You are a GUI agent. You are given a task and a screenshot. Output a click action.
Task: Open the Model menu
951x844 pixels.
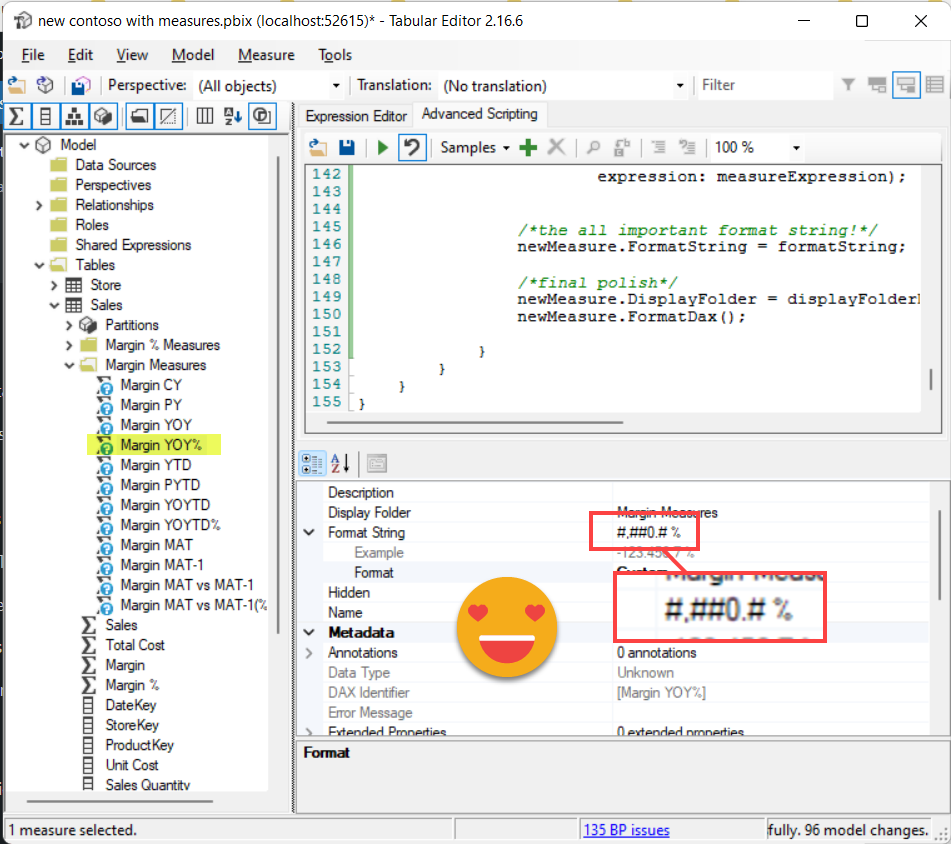(193, 55)
